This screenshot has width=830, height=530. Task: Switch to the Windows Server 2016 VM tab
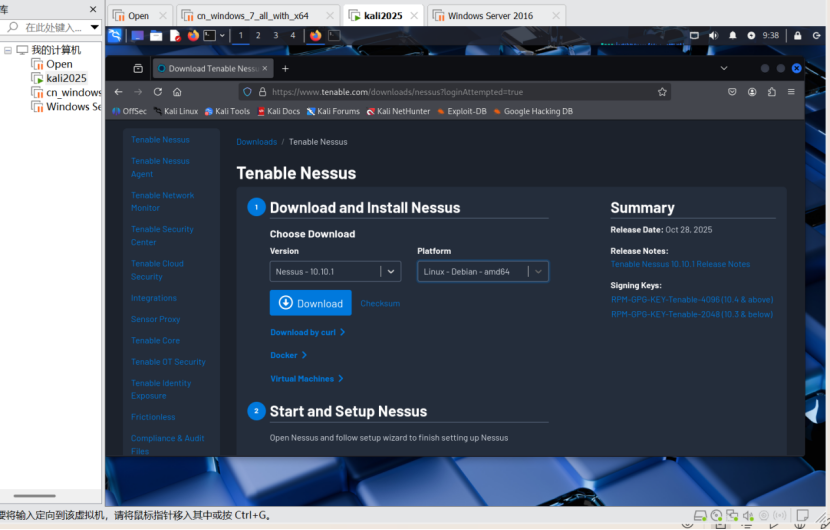point(497,15)
